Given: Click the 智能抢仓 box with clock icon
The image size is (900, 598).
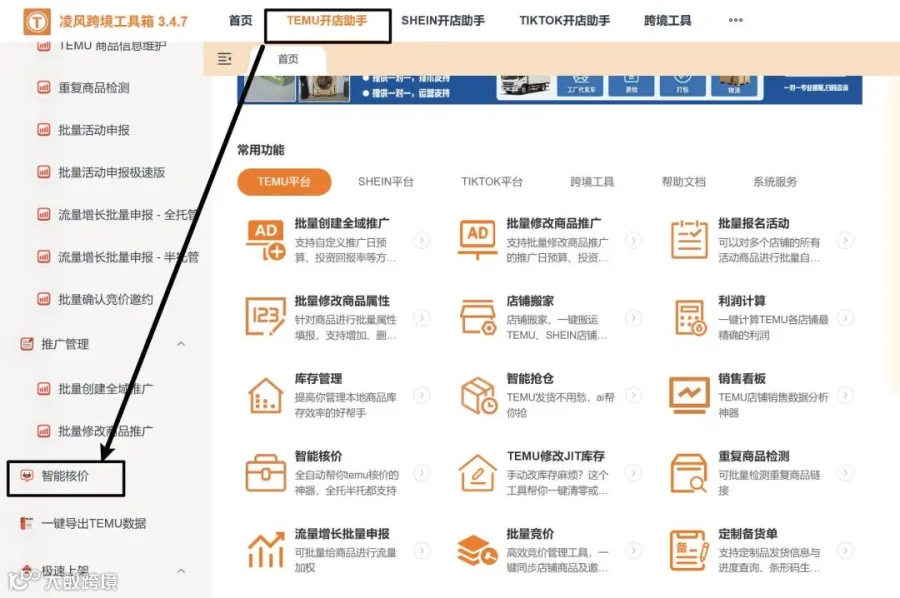Looking at the screenshot, I should coord(479,395).
